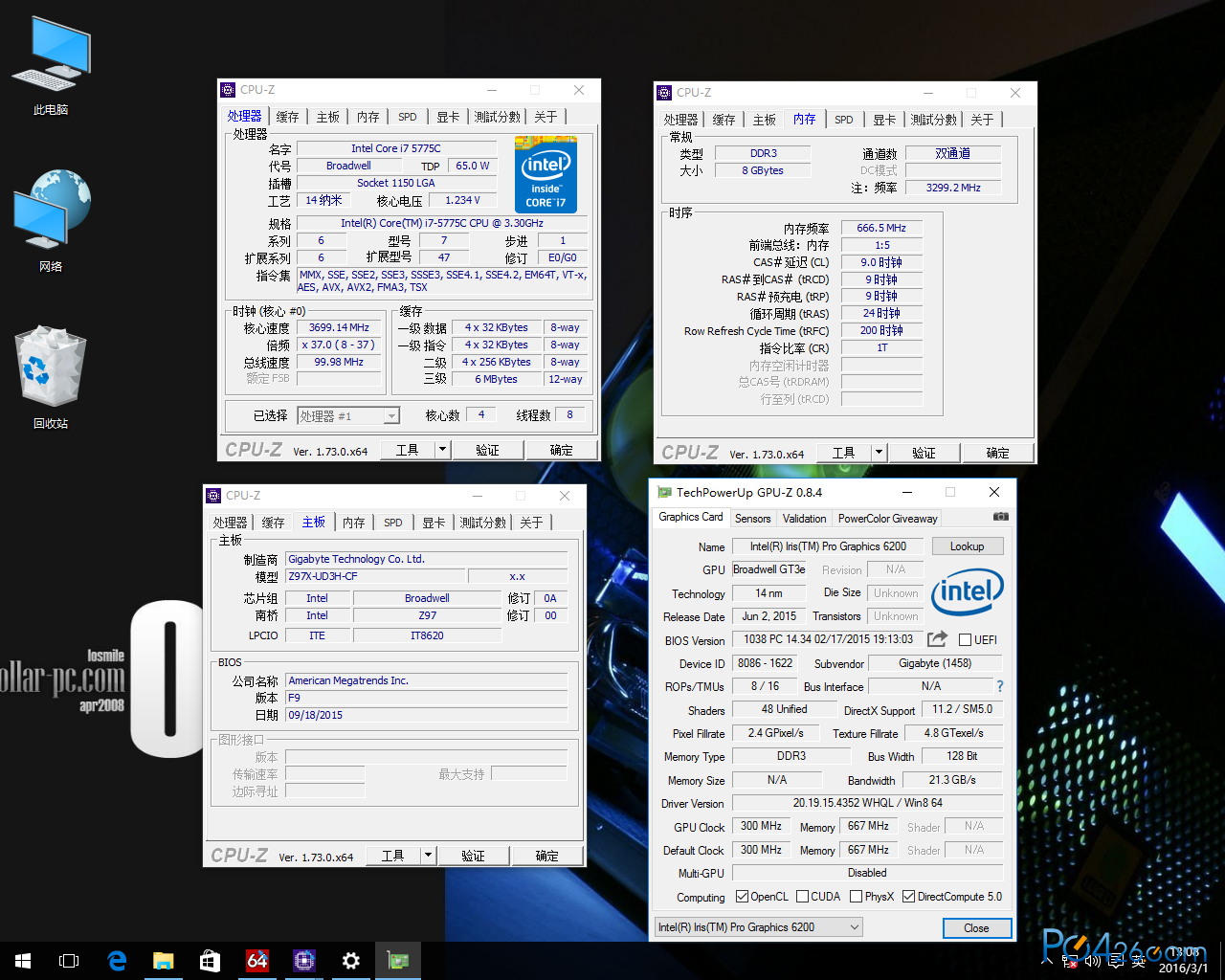1225x980 pixels.
Task: Click the title icon of the CPU-Z 主板 window
Action: (x=213, y=496)
